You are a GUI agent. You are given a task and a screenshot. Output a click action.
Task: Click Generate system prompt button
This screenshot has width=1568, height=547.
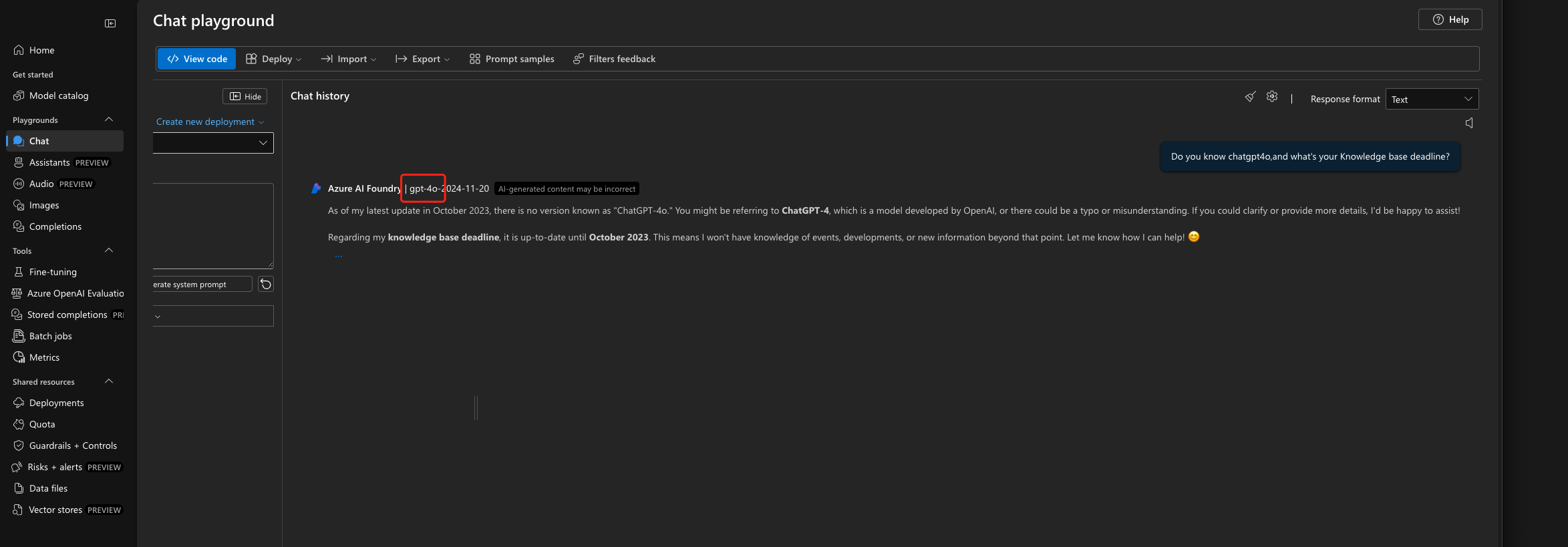202,285
